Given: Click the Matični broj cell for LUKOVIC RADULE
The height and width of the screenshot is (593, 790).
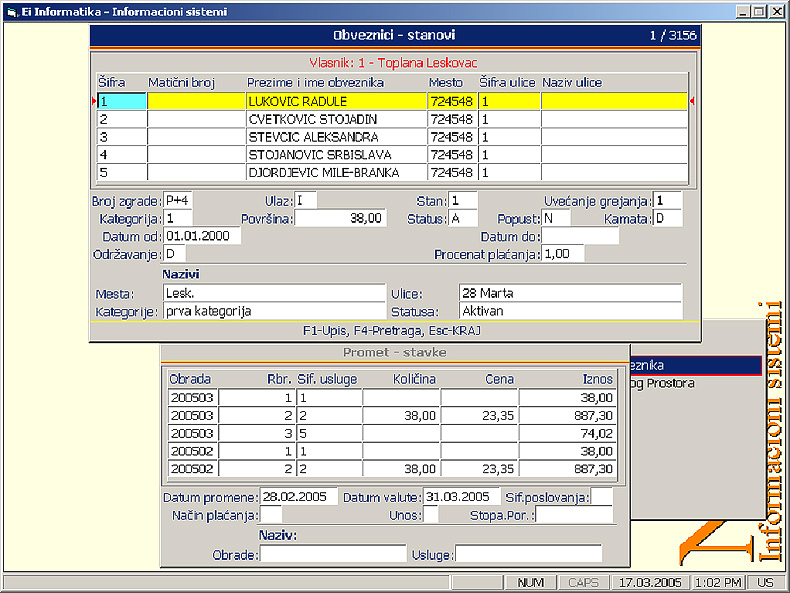Looking at the screenshot, I should tap(196, 101).
